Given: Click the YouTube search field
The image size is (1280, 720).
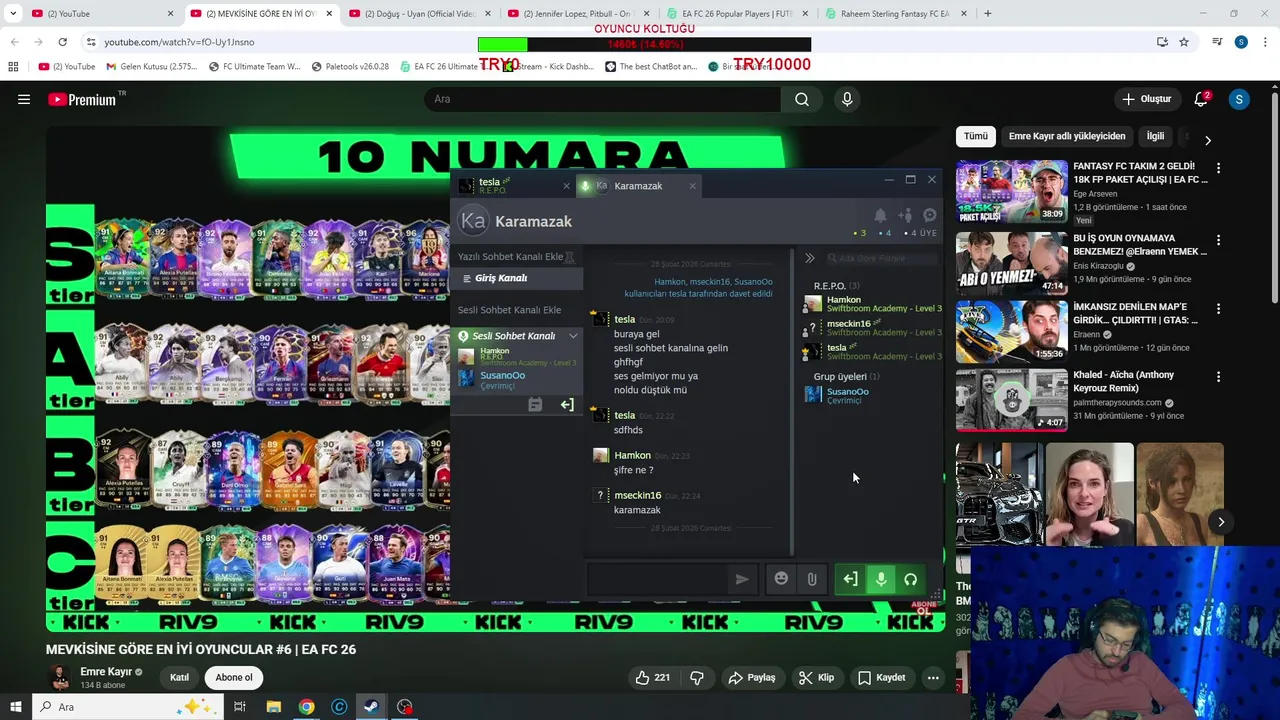Looking at the screenshot, I should tap(603, 99).
